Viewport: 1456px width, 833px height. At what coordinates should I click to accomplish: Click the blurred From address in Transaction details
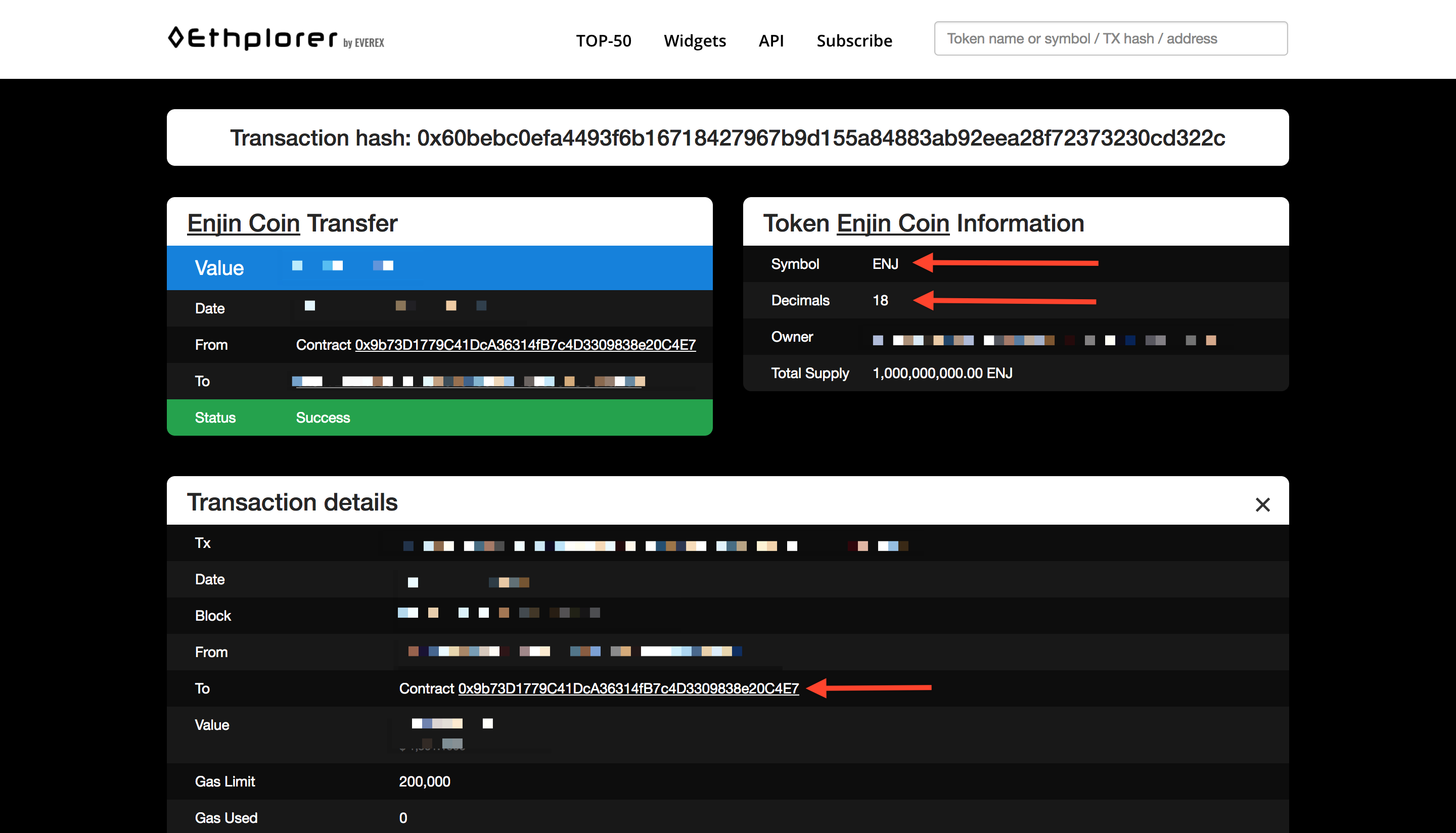[x=575, y=651]
